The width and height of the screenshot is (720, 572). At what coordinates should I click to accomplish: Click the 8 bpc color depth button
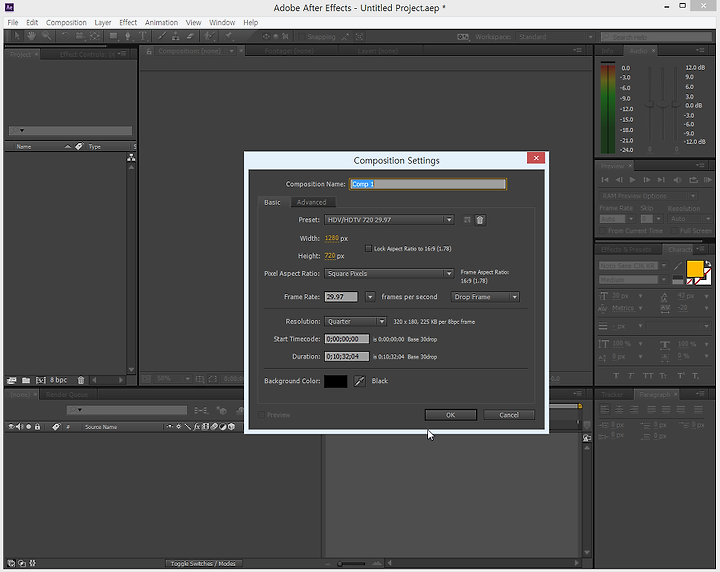(58, 380)
